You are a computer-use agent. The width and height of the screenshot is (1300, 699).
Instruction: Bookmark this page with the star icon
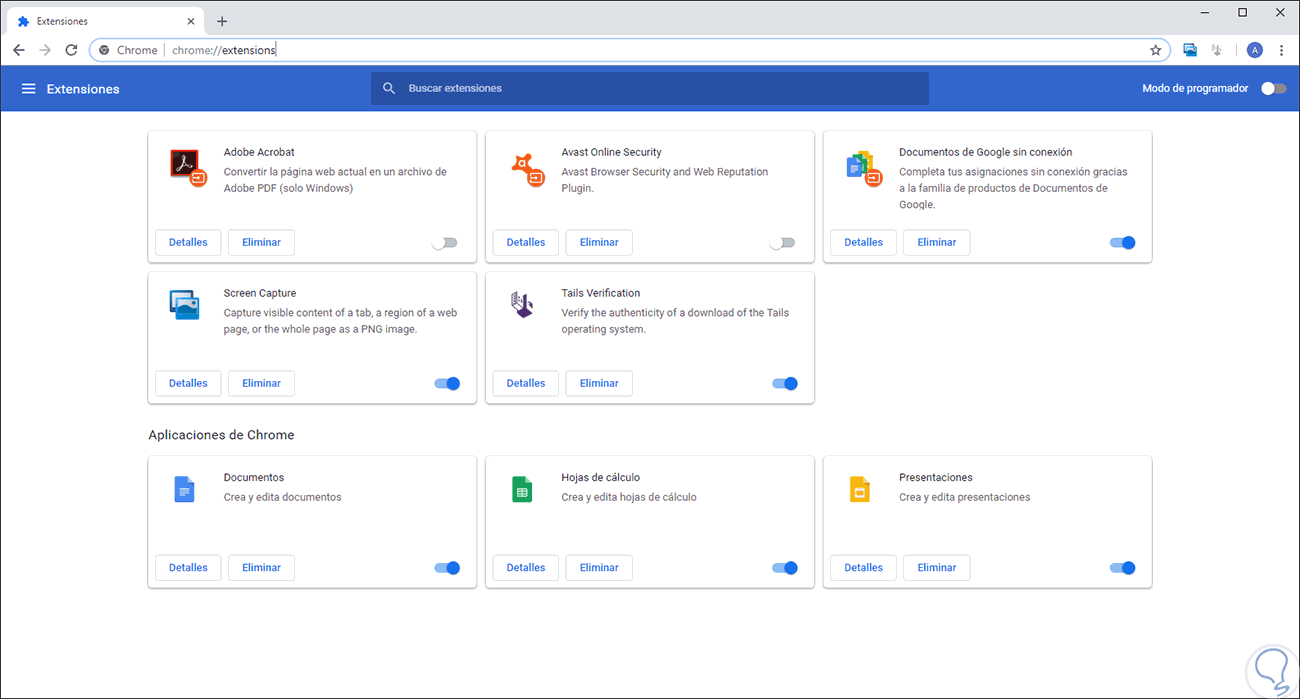click(x=1156, y=50)
